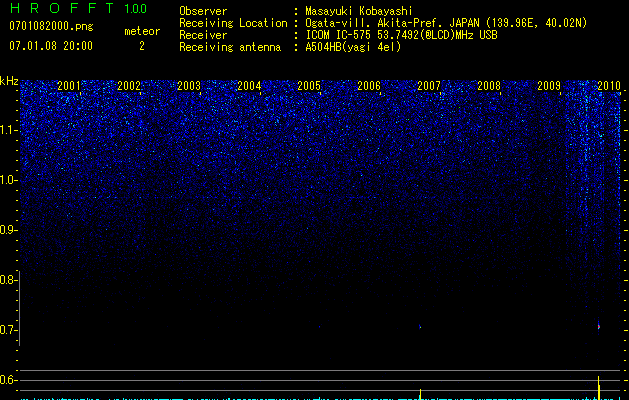
Task: Click the antenna text A504HB(yagi 4el)
Action: tap(353, 47)
